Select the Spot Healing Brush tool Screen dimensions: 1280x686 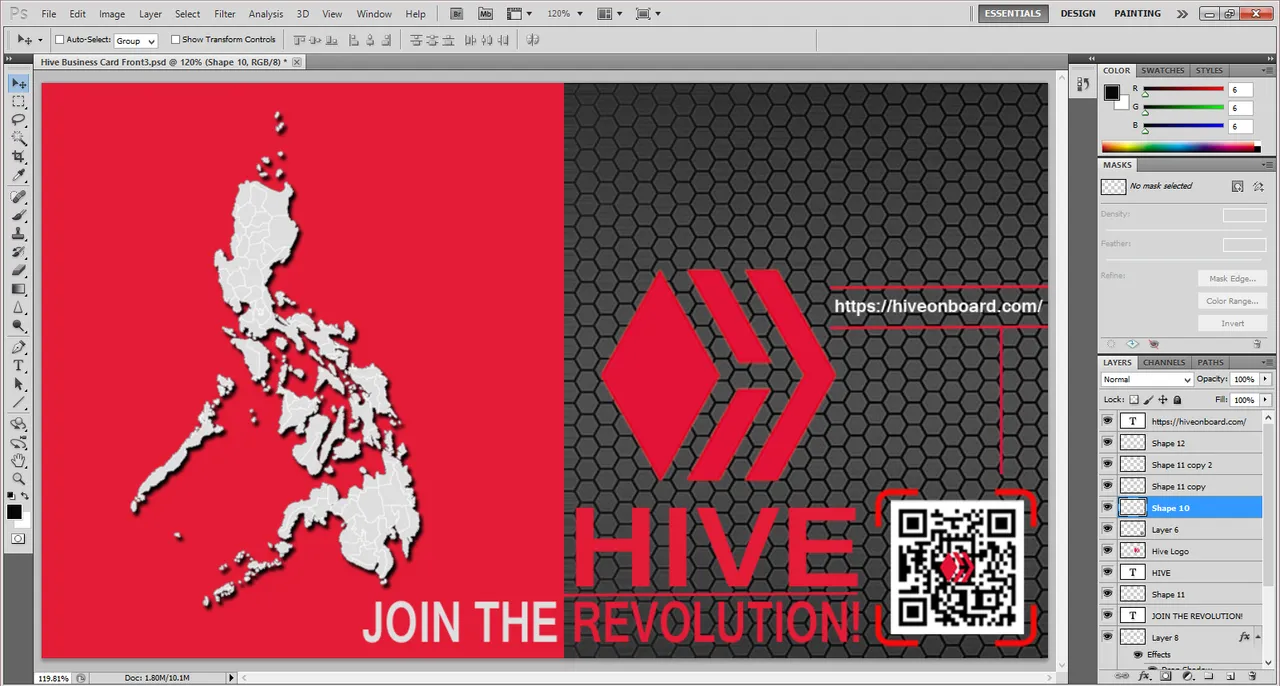click(19, 197)
